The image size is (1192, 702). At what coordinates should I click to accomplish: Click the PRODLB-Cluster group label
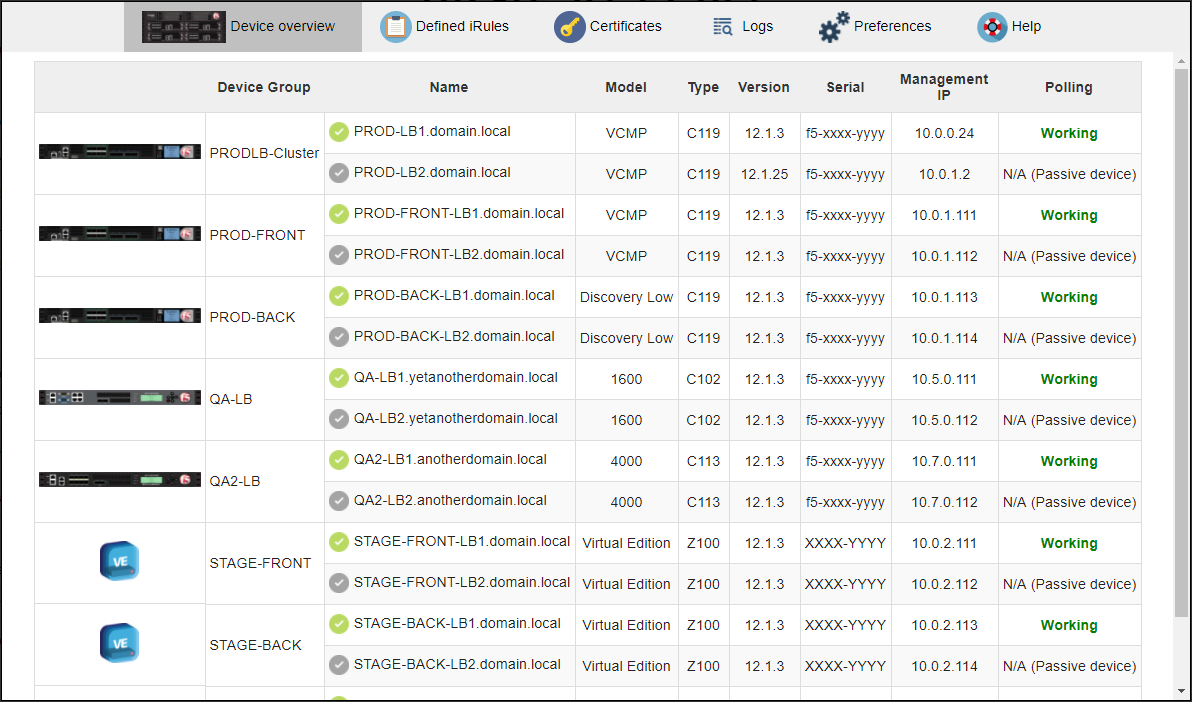(x=265, y=153)
